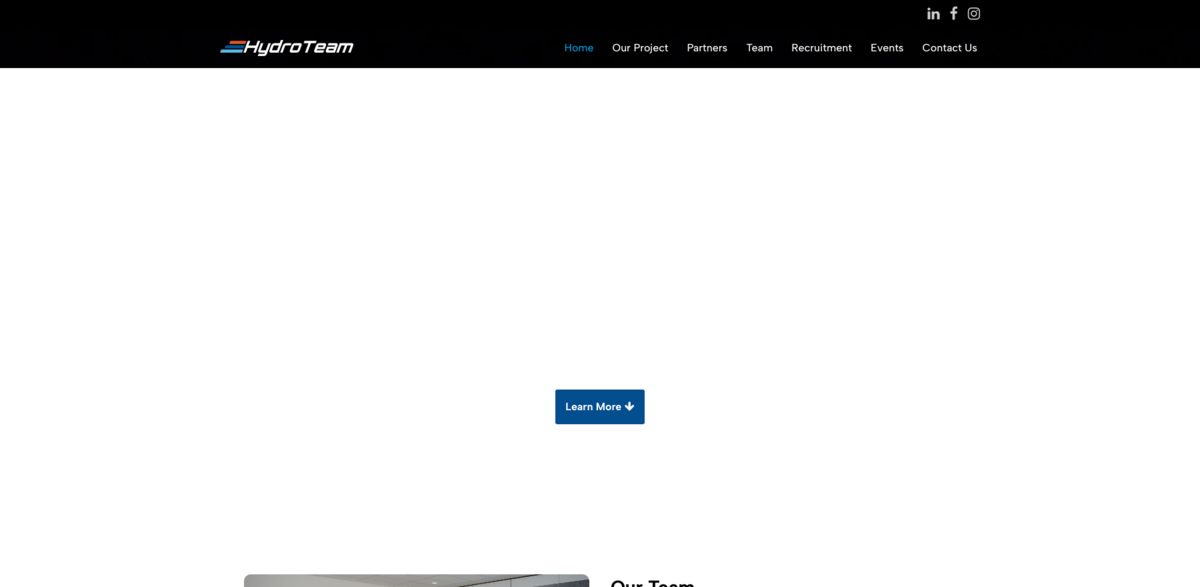Click the HydroTeam wordmark text
Screen dimensions: 1200x587
[299, 47]
